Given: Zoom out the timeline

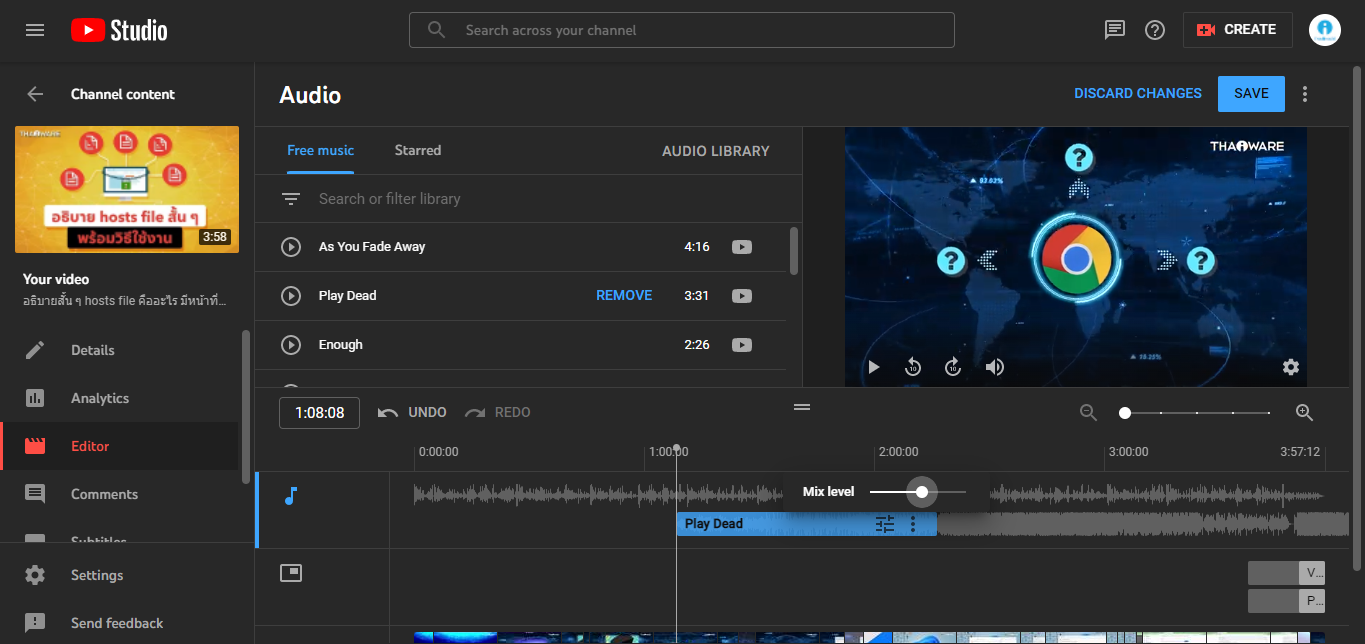Looking at the screenshot, I should coord(1088,413).
